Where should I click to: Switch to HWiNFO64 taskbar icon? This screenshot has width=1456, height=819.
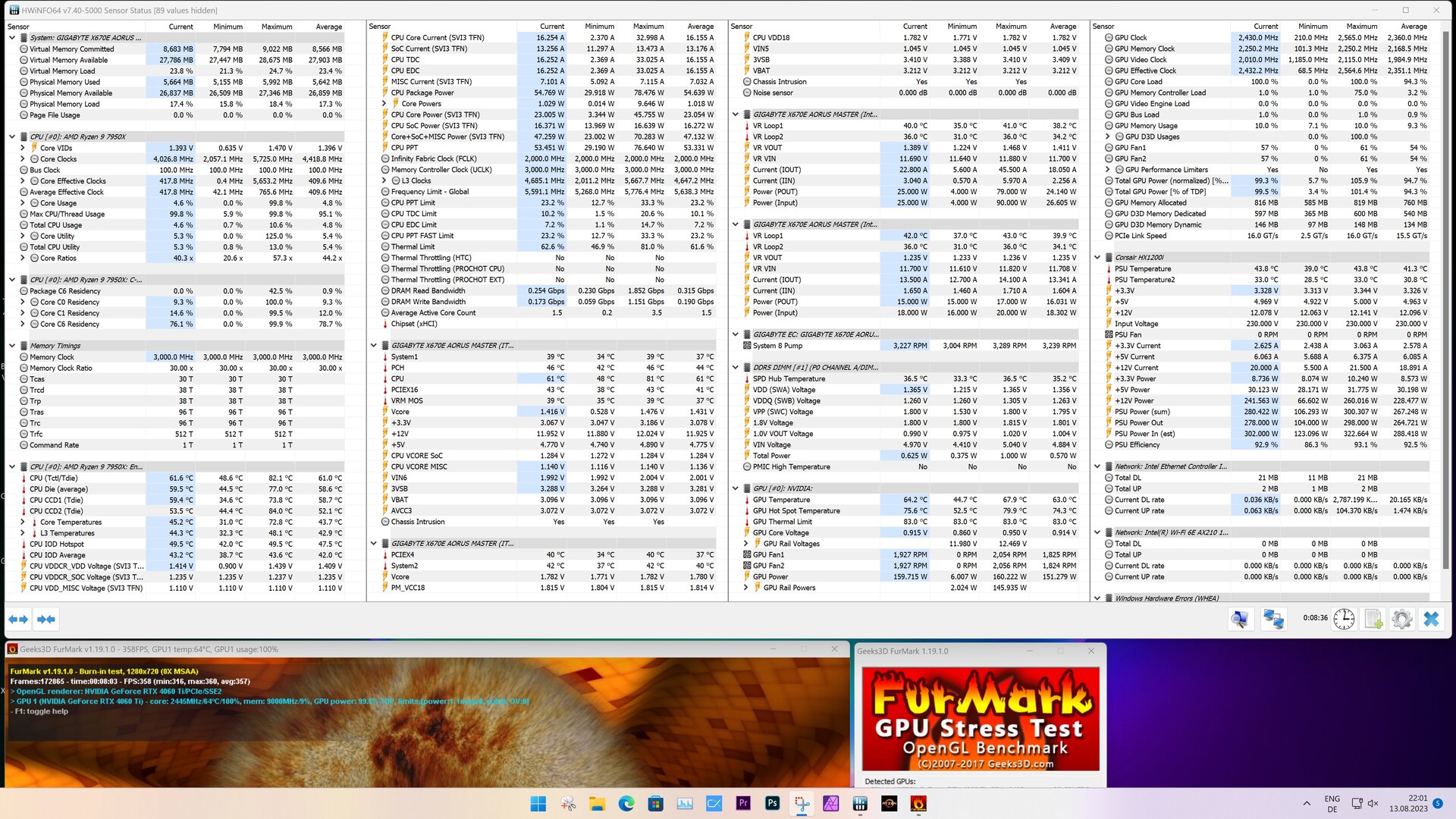pyautogui.click(x=860, y=804)
